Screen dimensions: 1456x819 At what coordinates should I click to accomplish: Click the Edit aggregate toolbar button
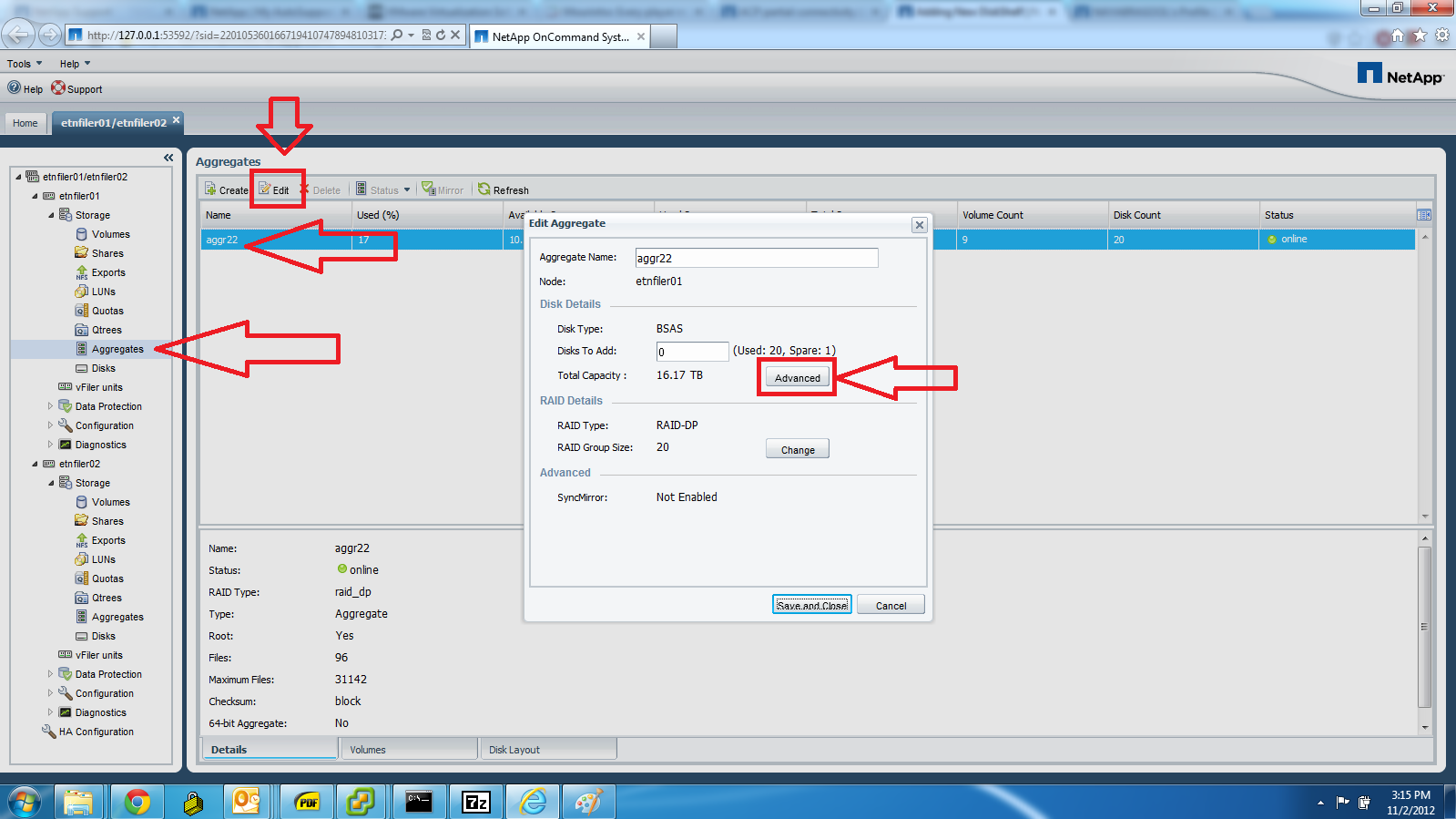(274, 189)
